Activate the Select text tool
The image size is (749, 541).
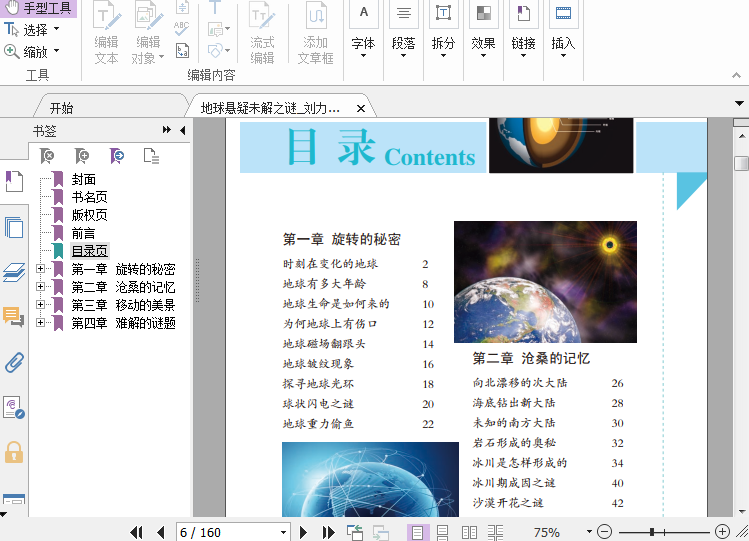coord(26,30)
